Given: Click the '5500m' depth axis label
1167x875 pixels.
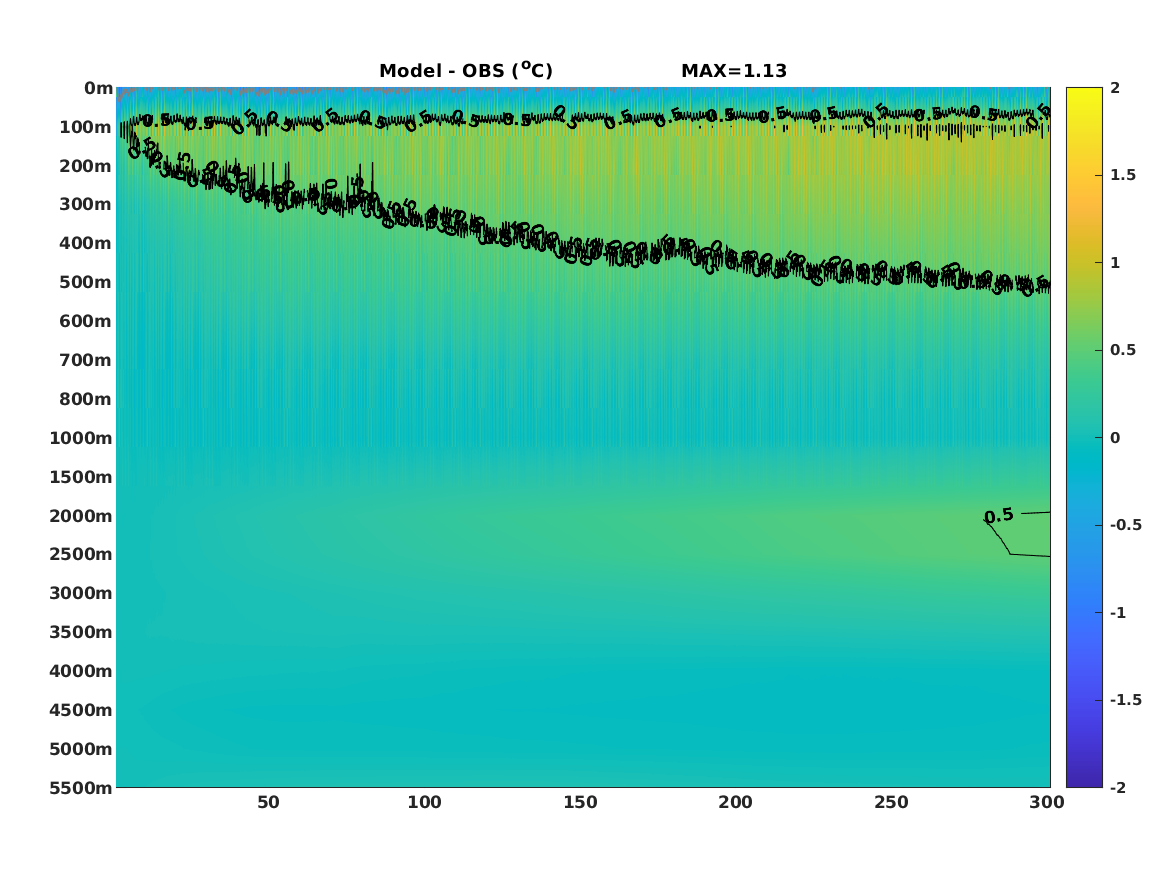Looking at the screenshot, I should [x=81, y=788].
